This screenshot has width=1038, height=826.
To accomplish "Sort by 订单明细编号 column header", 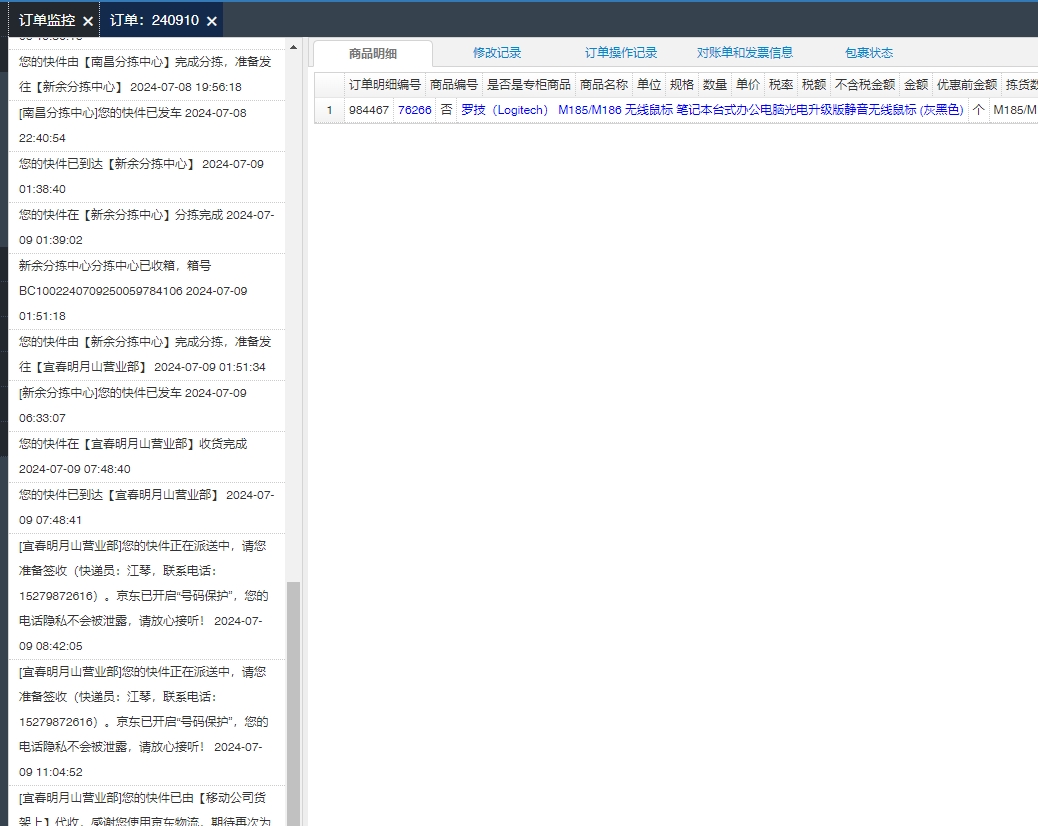I will (x=385, y=85).
